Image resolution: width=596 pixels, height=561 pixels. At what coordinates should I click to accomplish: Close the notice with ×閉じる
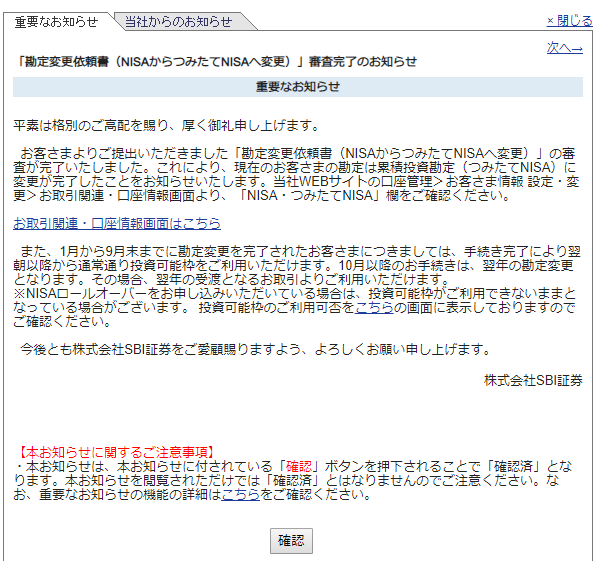tap(569, 21)
